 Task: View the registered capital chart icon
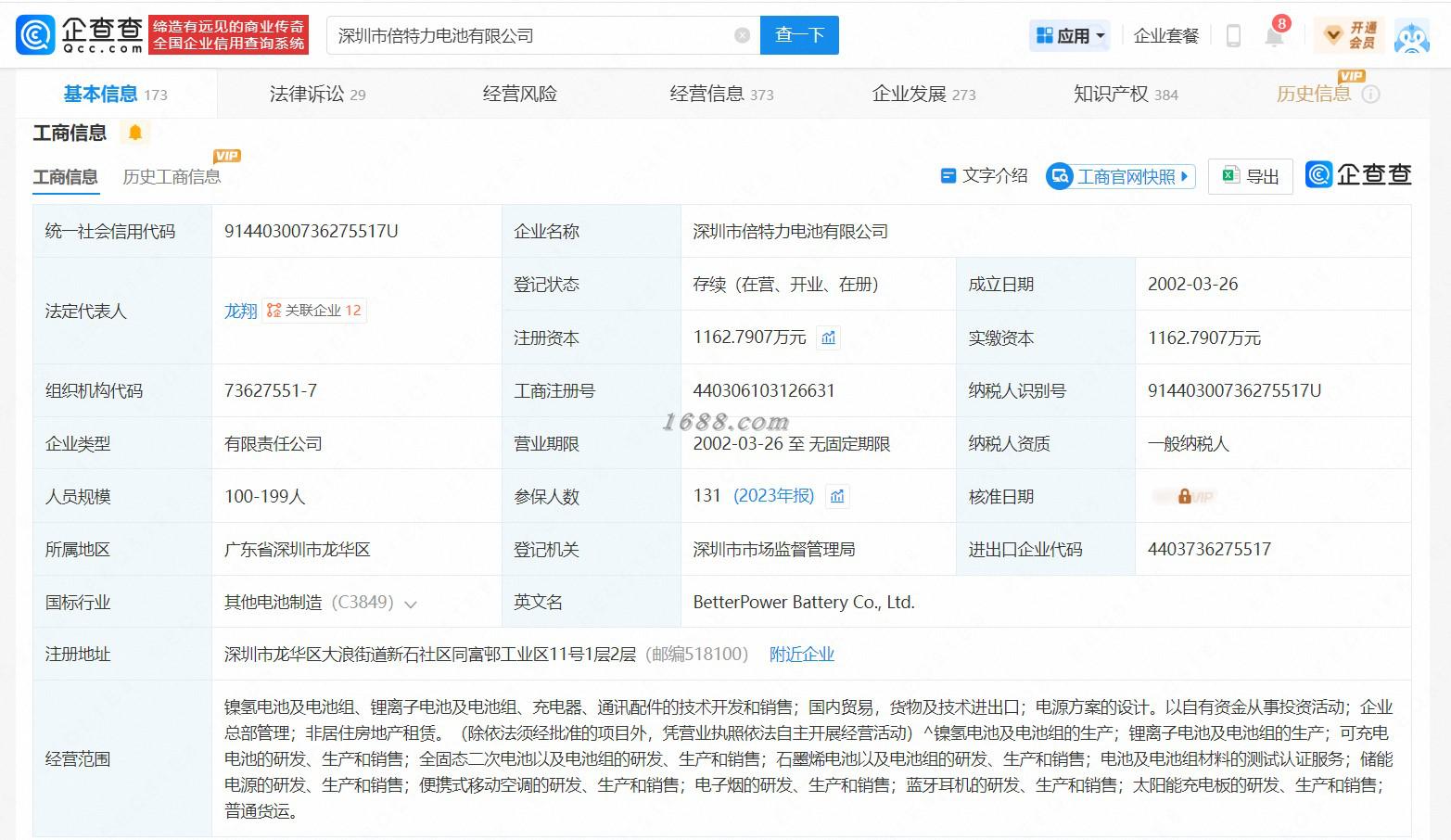pyautogui.click(x=828, y=337)
